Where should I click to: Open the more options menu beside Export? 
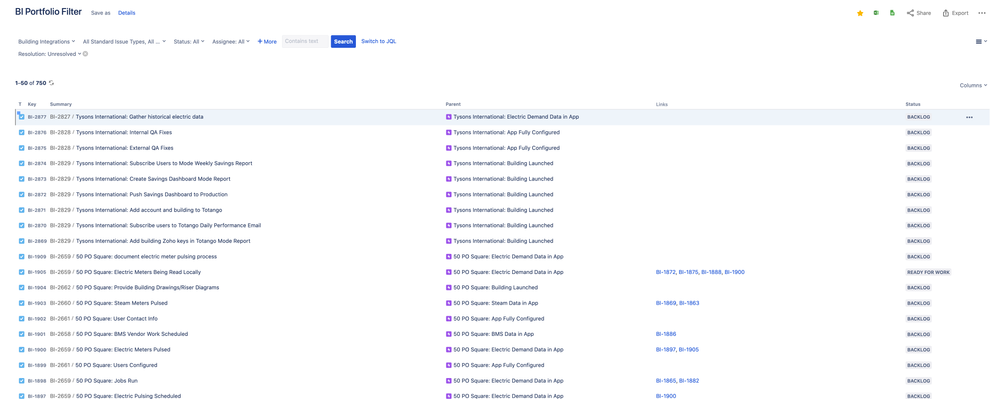tap(982, 13)
